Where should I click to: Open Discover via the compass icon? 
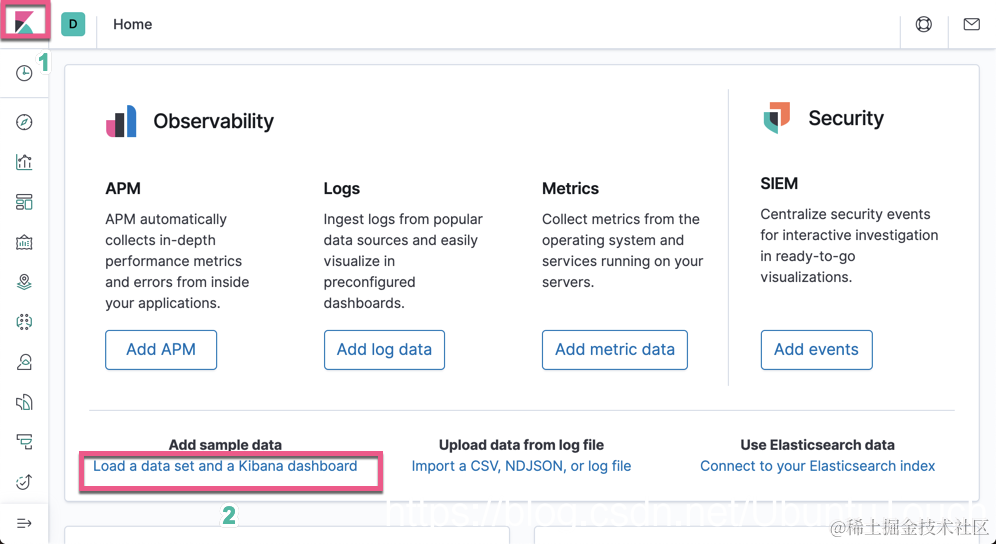point(24,122)
